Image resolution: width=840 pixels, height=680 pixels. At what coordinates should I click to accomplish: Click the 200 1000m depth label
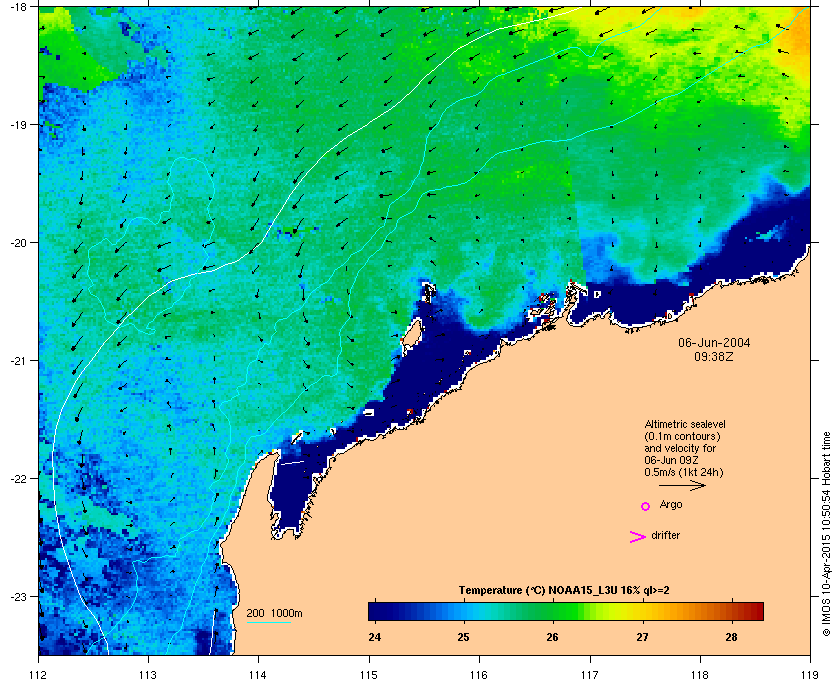click(x=274, y=614)
